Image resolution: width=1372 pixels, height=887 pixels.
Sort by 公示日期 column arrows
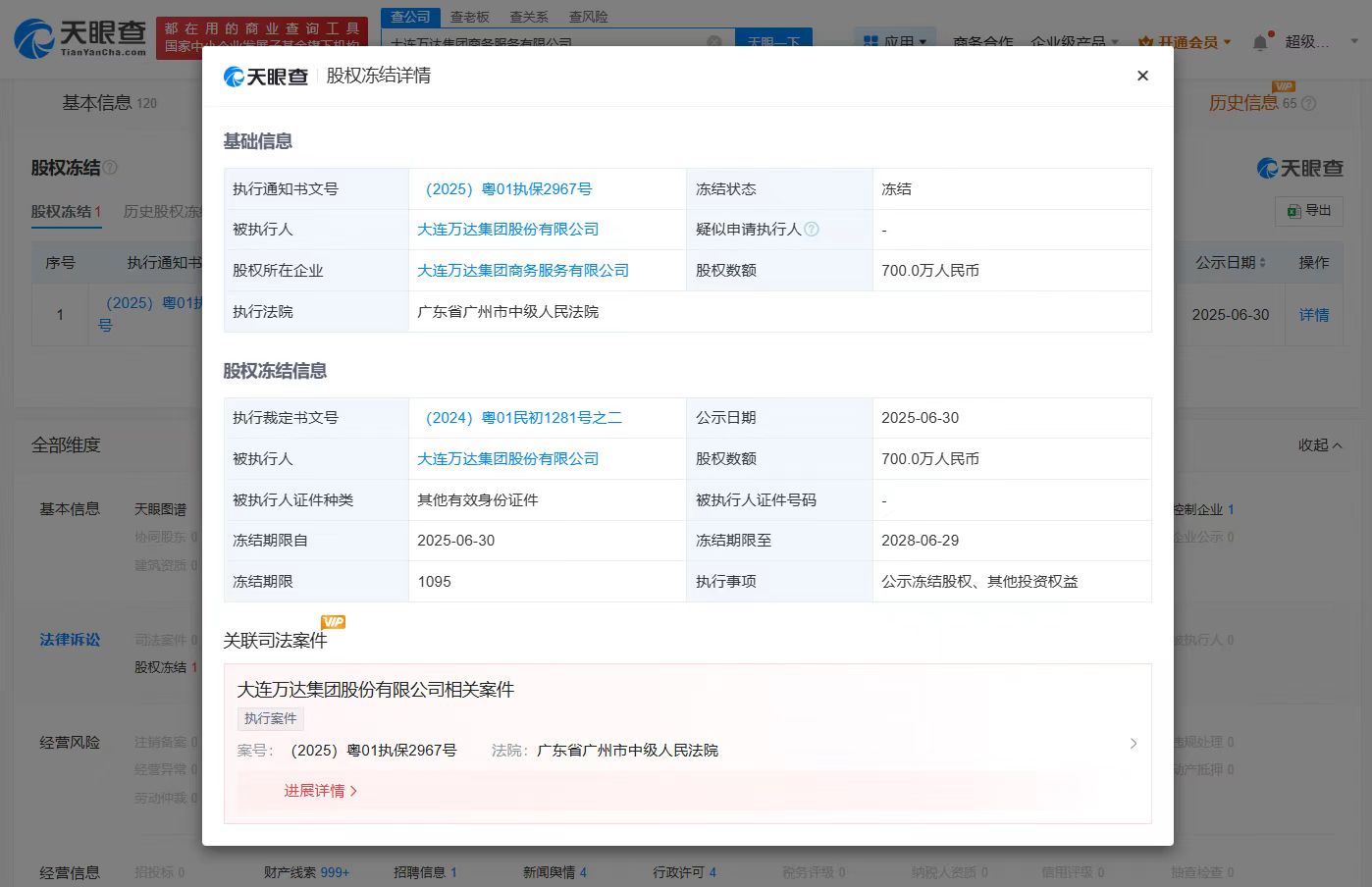point(1262,263)
